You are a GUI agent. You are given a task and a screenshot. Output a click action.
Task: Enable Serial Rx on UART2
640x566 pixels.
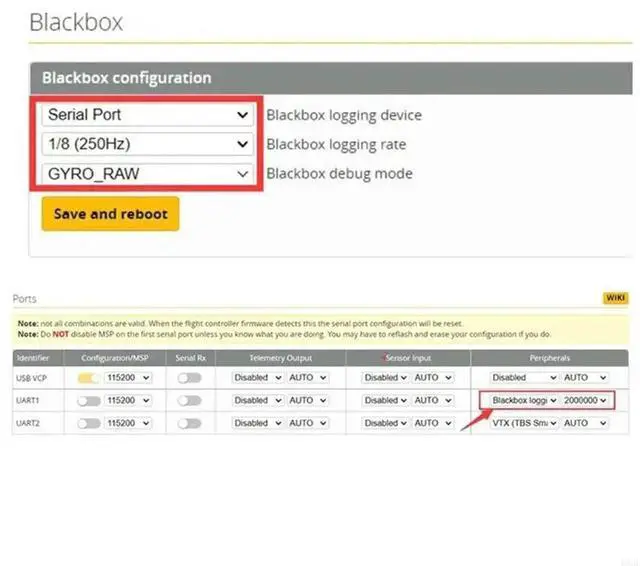(189, 423)
